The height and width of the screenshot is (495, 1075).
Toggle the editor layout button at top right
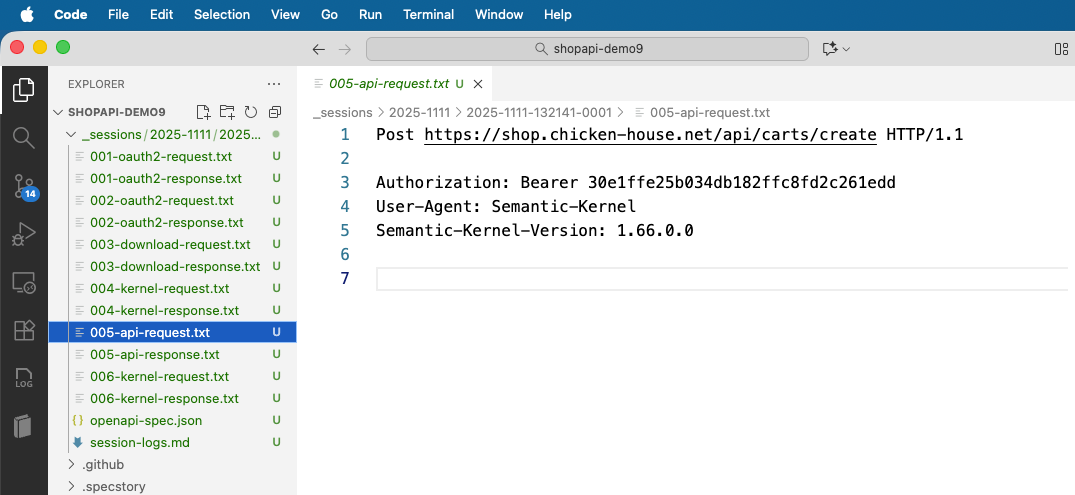[x=1061, y=49]
